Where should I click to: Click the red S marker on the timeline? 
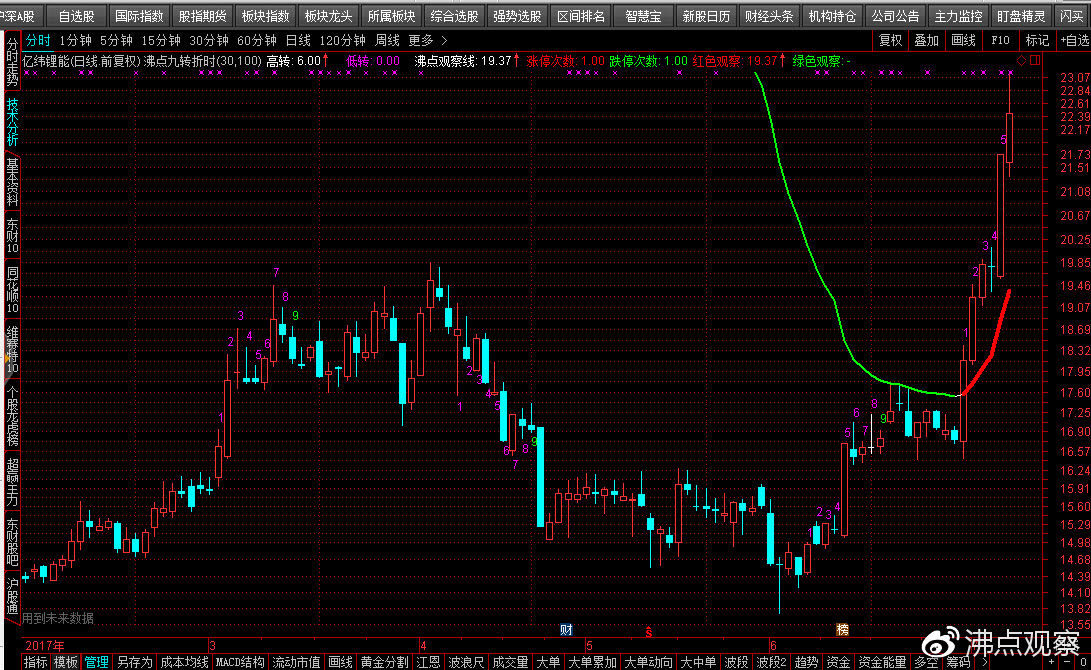pos(648,632)
